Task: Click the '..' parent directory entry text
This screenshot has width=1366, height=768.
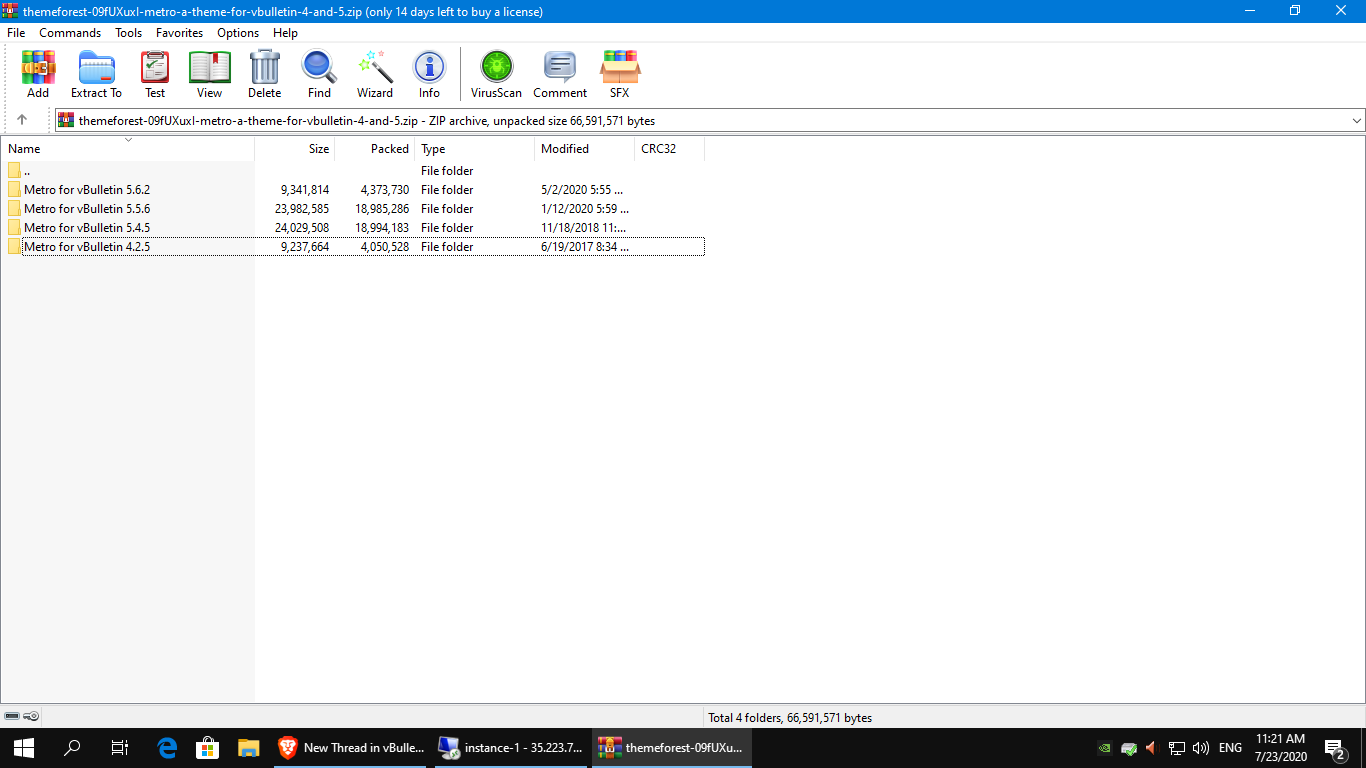Action: pyautogui.click(x=27, y=171)
